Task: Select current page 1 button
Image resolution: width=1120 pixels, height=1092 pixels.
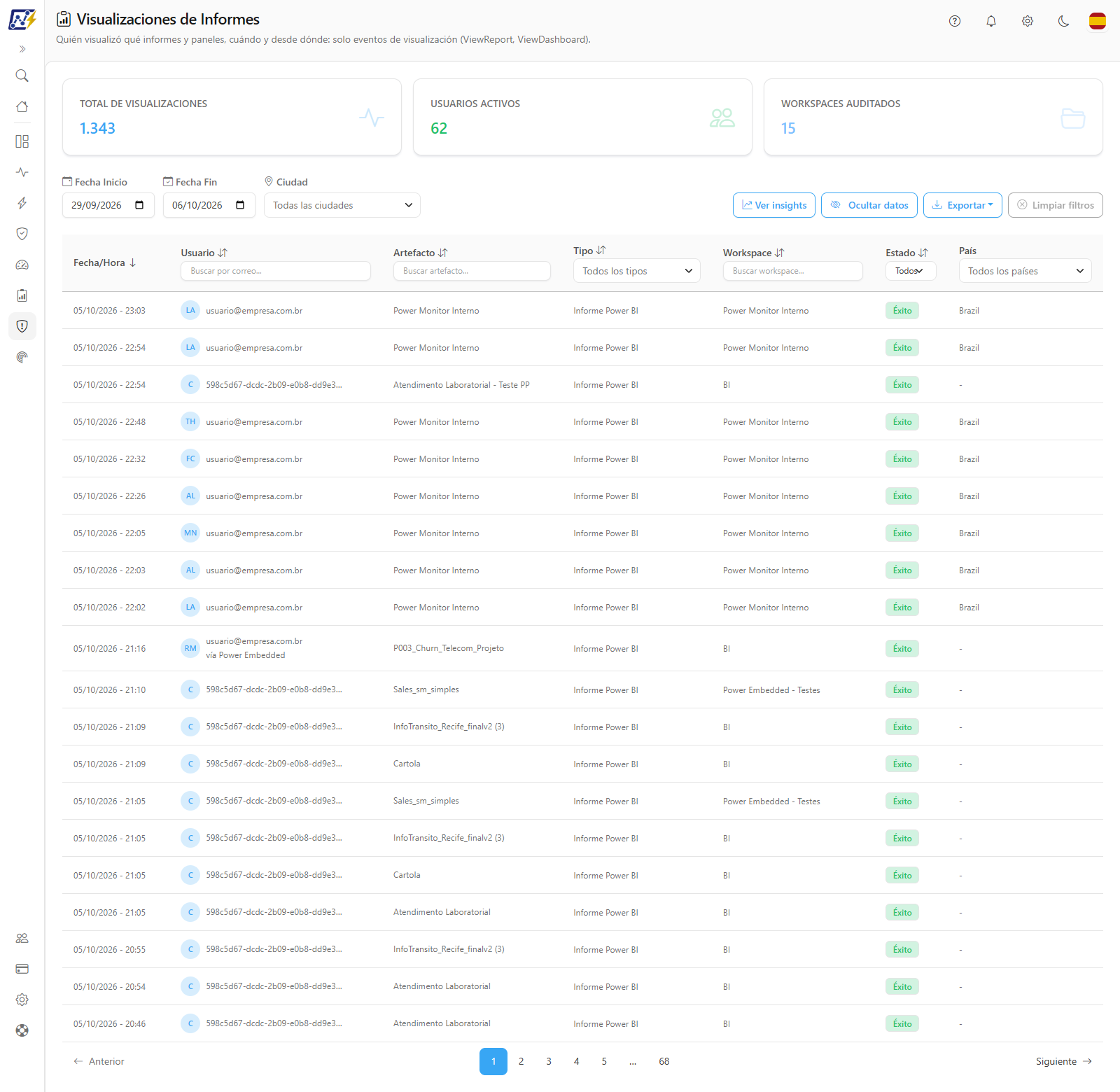Action: coord(493,1061)
